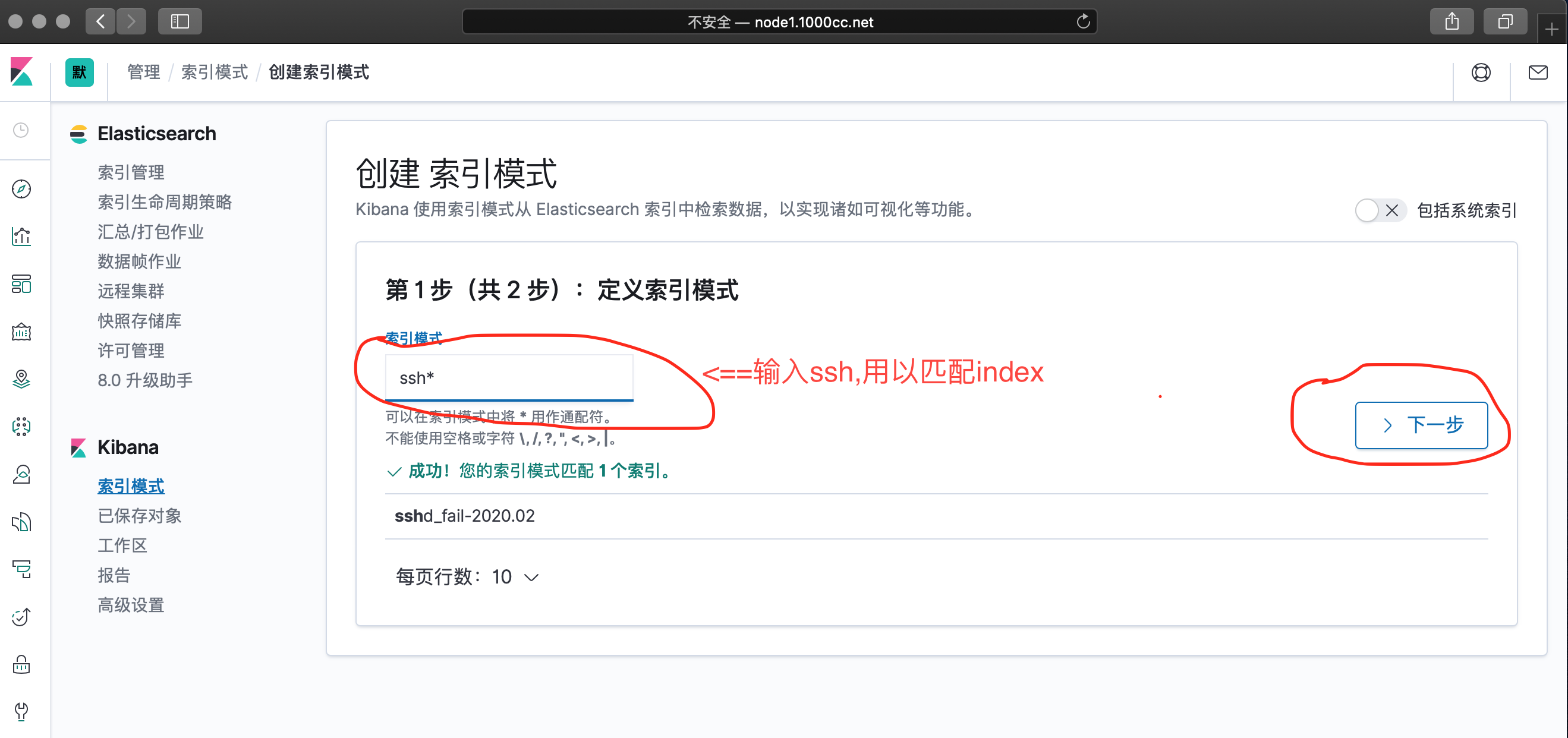The width and height of the screenshot is (1568, 738).
Task: Open the newsfeed mail icon
Action: [1538, 72]
